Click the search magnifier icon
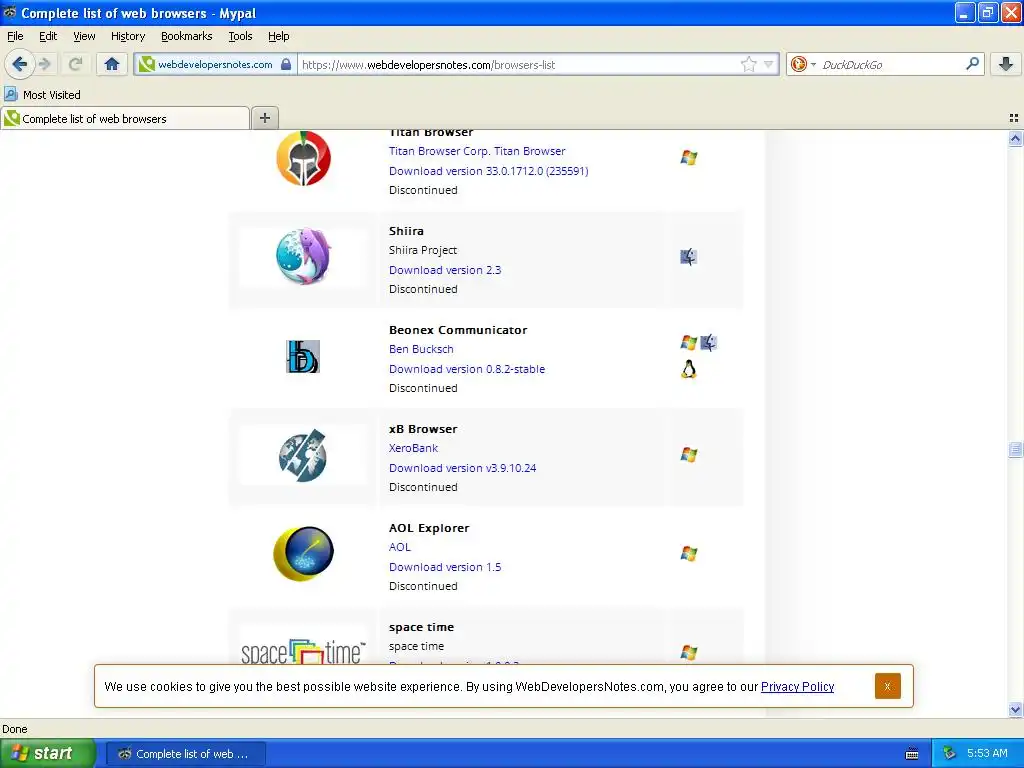The height and width of the screenshot is (768, 1024). [x=972, y=63]
